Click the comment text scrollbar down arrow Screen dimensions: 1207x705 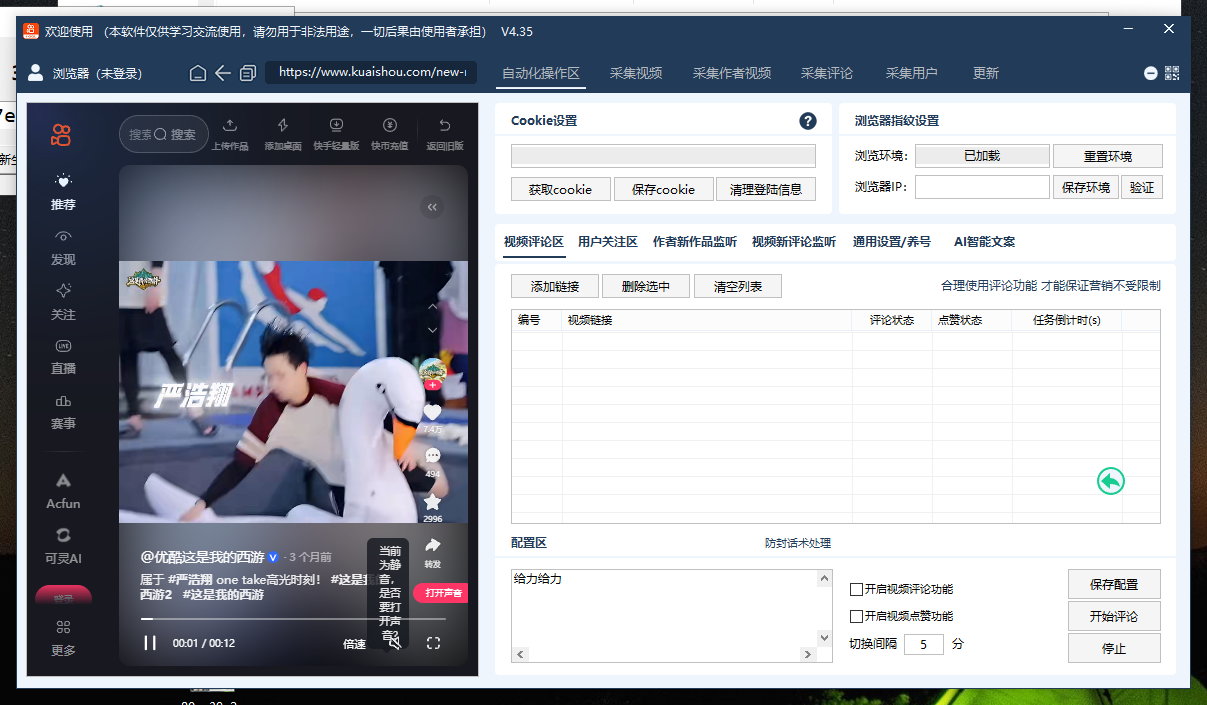[825, 638]
